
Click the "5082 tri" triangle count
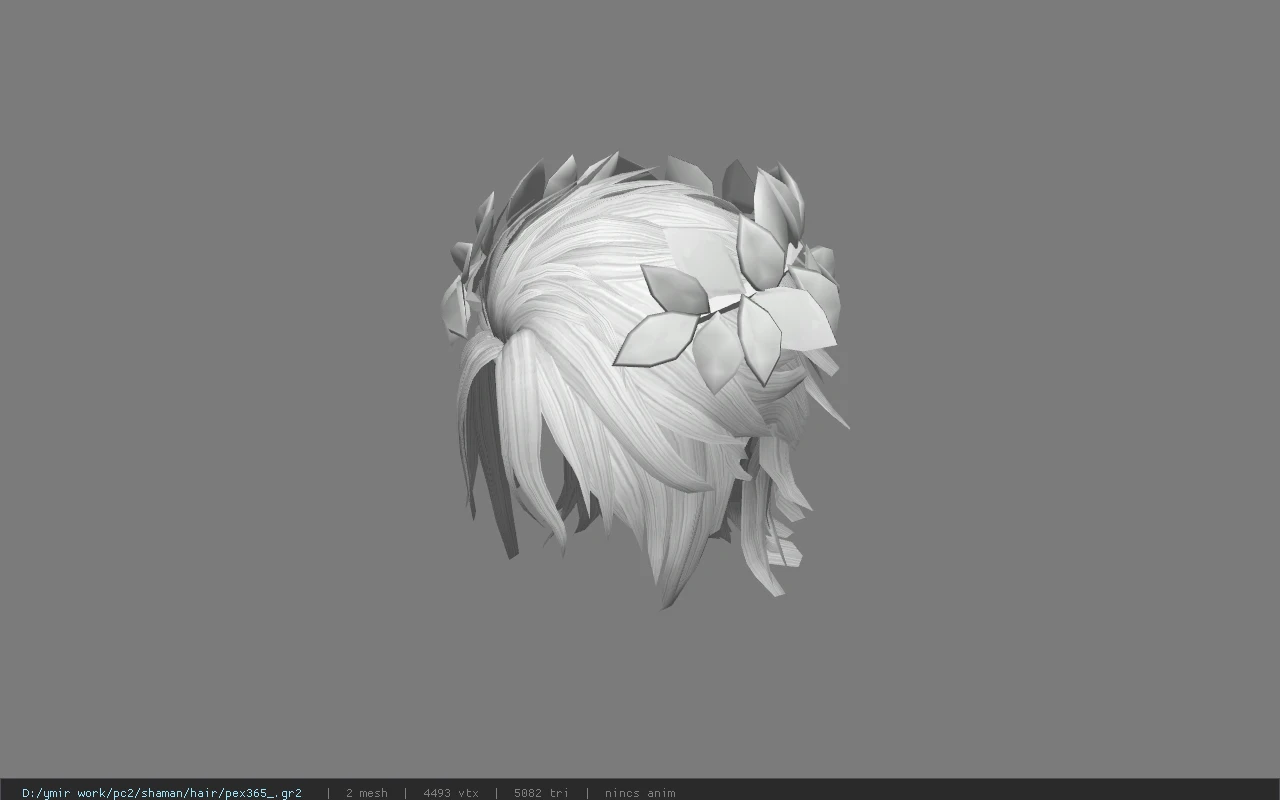[x=541, y=793]
